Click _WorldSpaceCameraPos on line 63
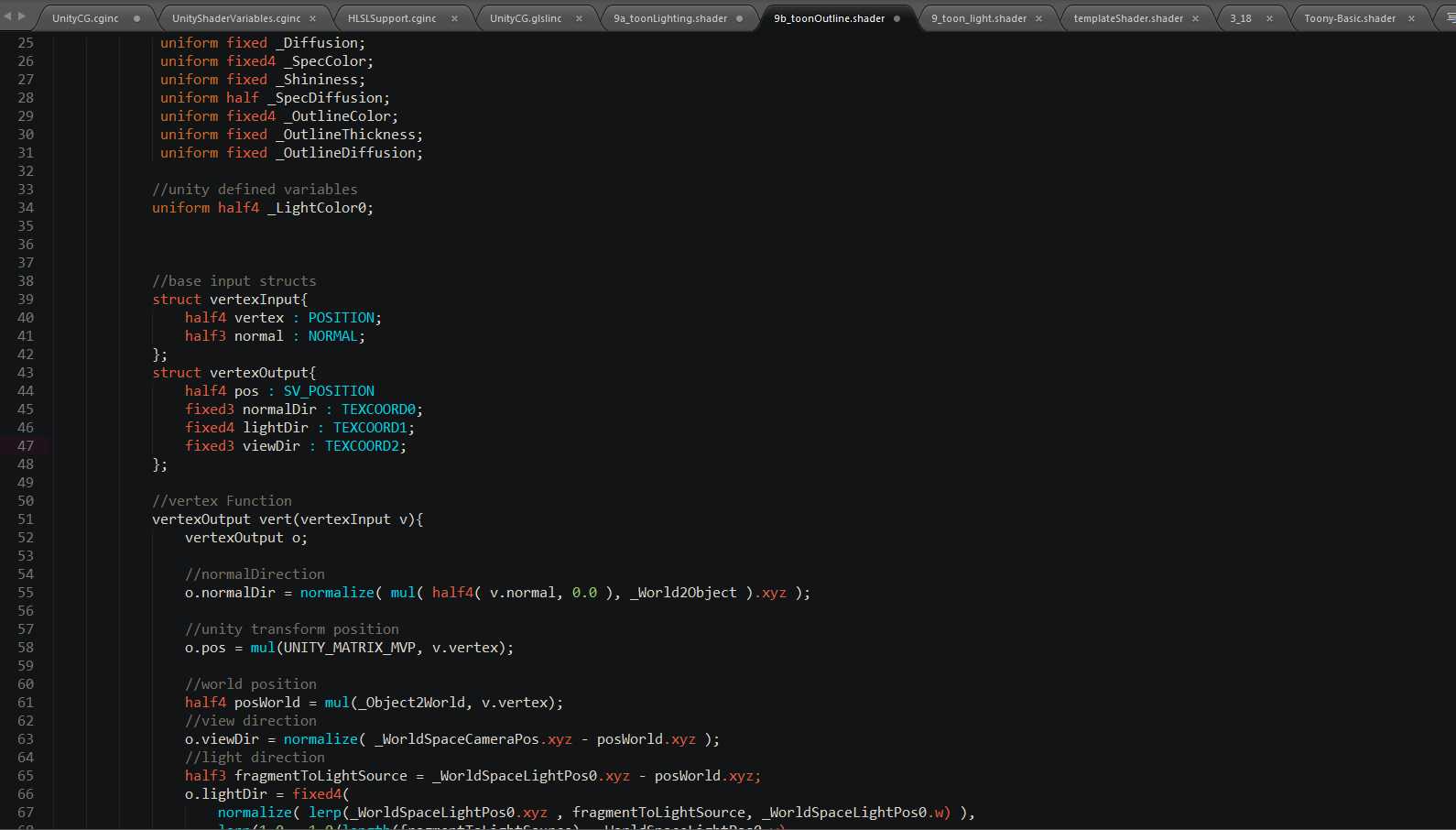1456x830 pixels. click(456, 739)
